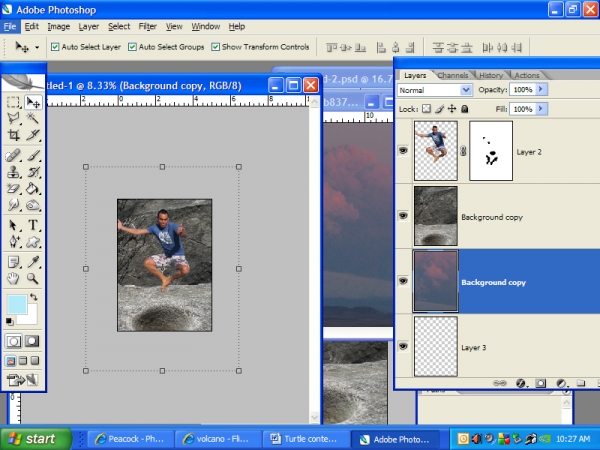Image resolution: width=600 pixels, height=450 pixels.
Task: Switch to Peacock browser taskbar window
Action: pyautogui.click(x=130, y=439)
